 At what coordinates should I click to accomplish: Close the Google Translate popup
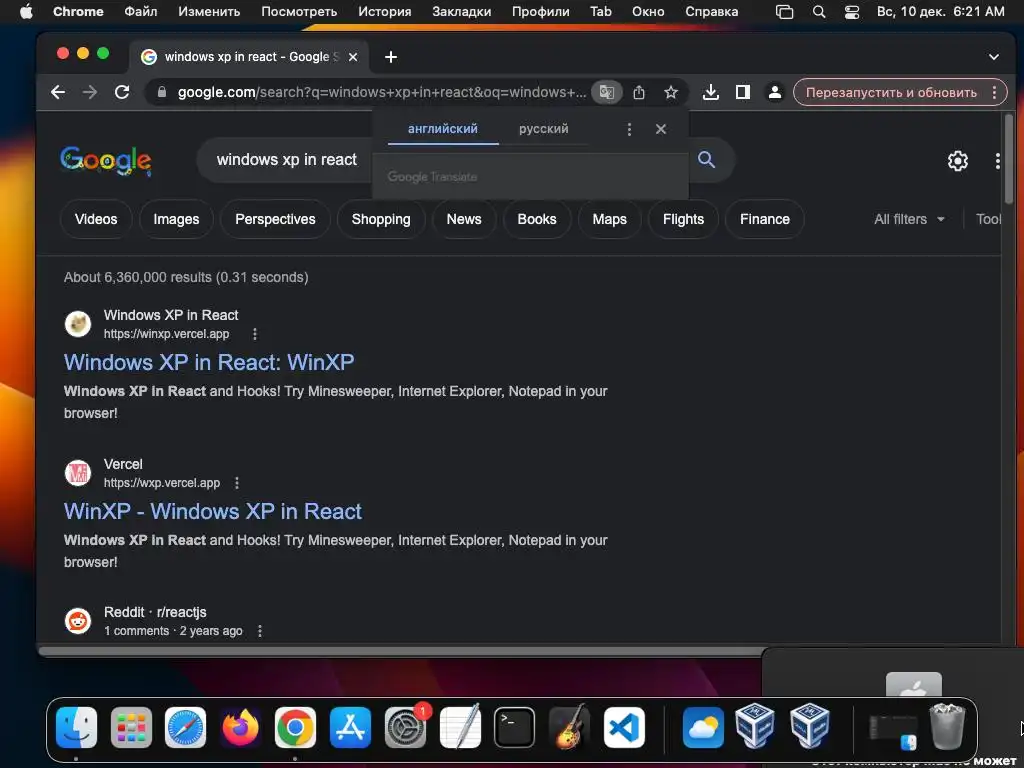[661, 129]
